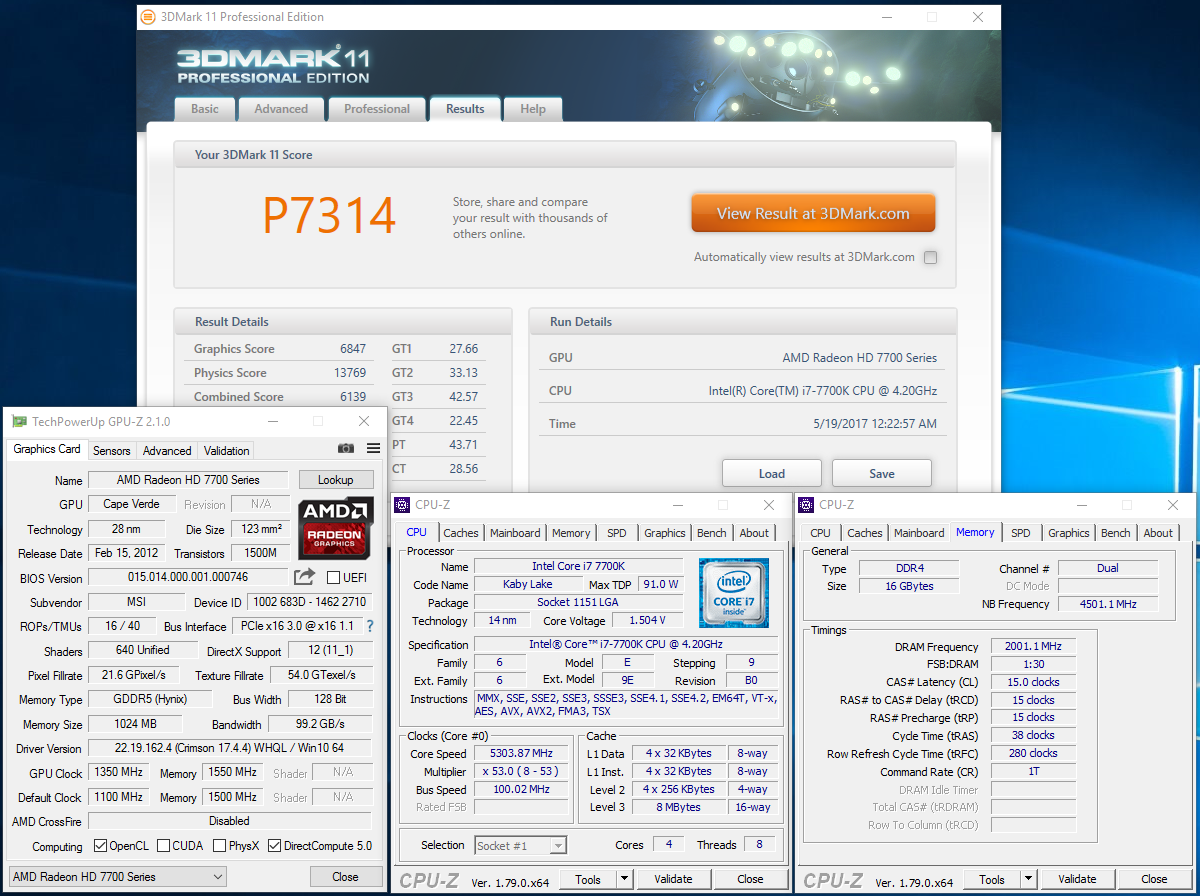Toggle the UEFI checkbox in GPU-Z
The height and width of the screenshot is (896, 1200).
[333, 578]
